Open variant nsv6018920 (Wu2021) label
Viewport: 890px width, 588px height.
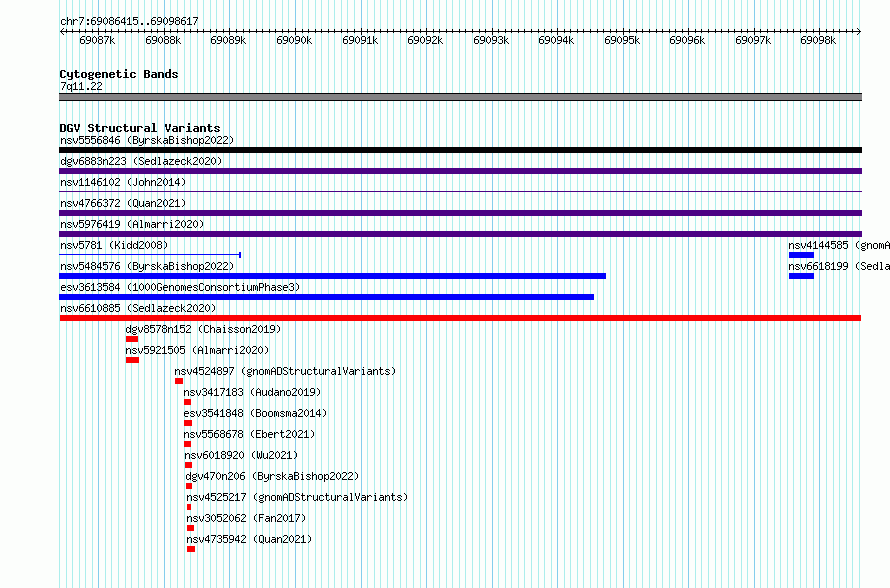pos(241,455)
